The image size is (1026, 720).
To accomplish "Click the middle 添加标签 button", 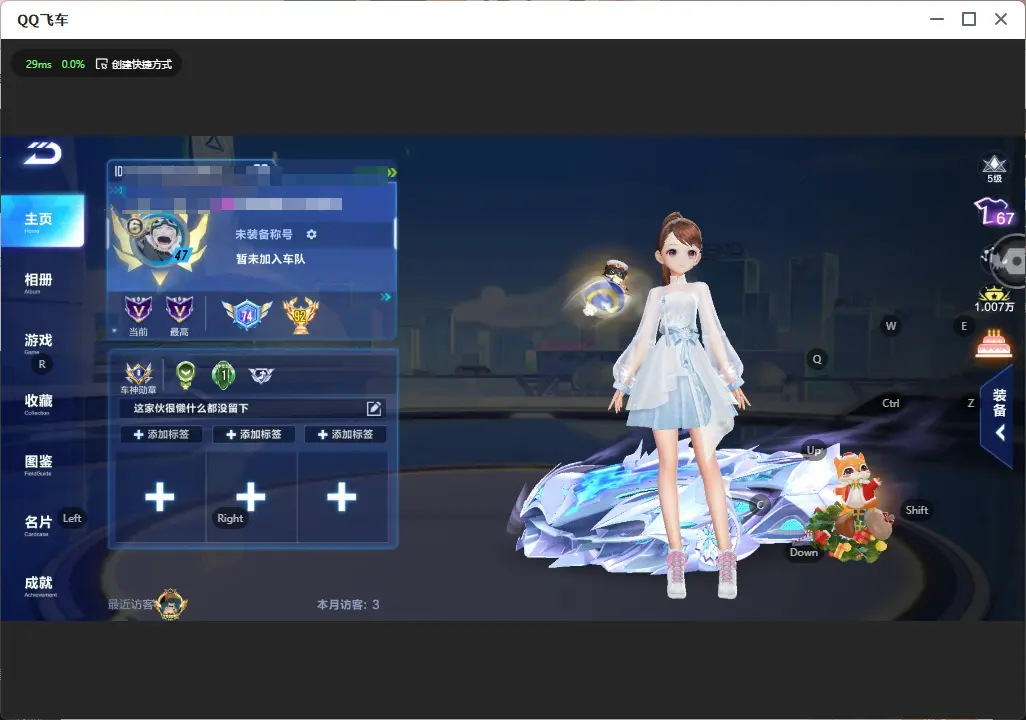I will [x=253, y=434].
